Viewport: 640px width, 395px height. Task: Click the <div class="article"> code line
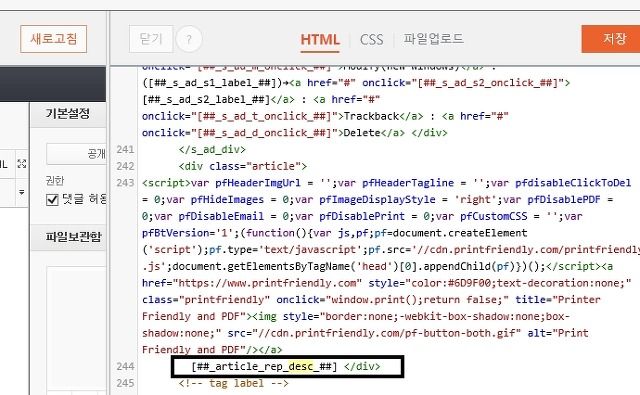point(242,166)
